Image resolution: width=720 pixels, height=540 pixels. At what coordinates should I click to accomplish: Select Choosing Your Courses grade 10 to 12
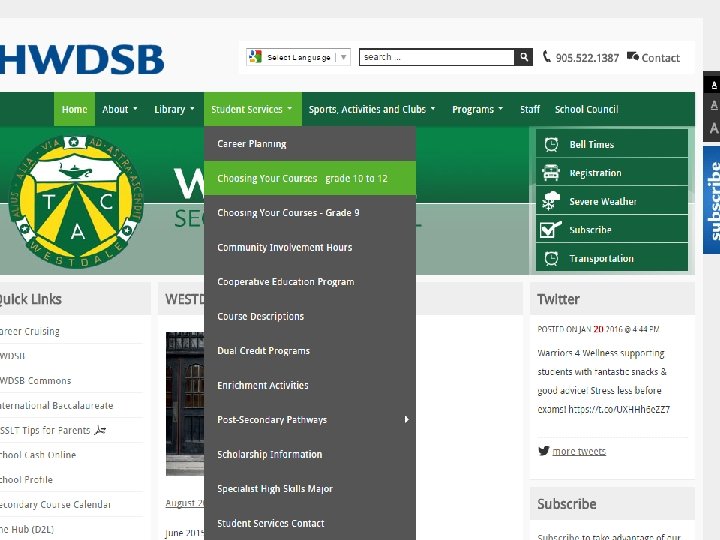point(310,178)
